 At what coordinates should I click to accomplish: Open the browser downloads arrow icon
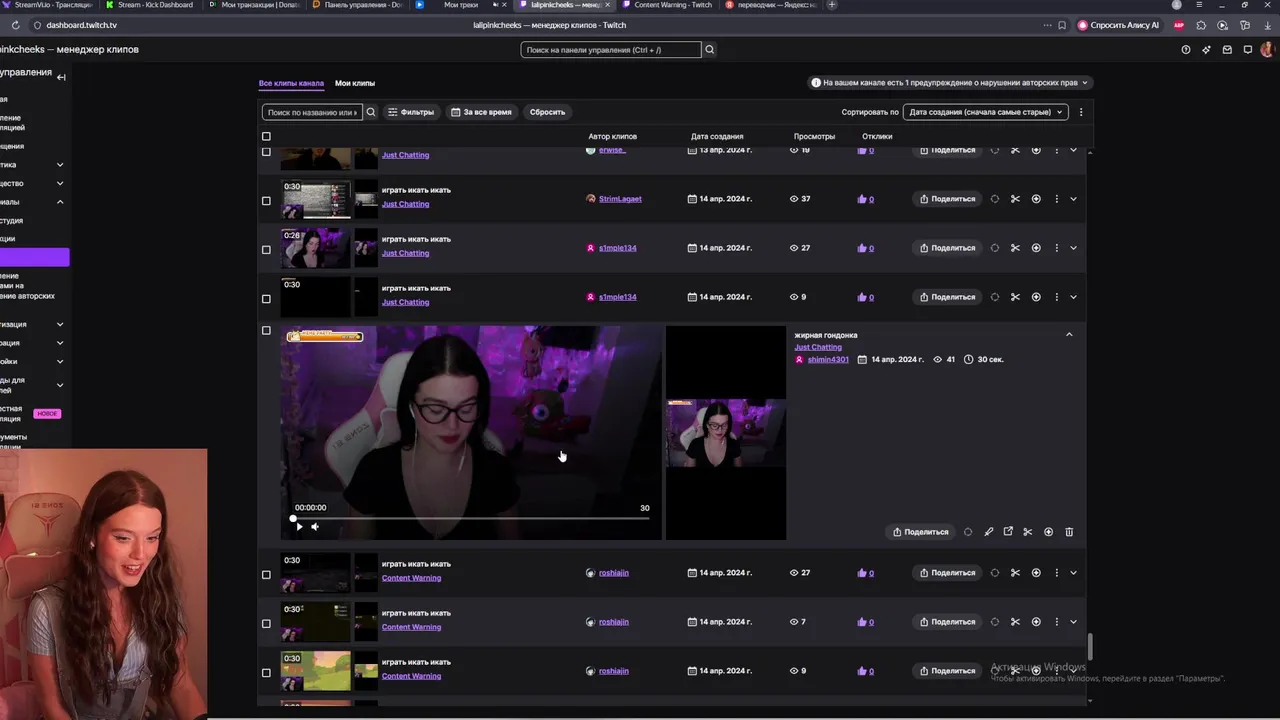[1266, 25]
